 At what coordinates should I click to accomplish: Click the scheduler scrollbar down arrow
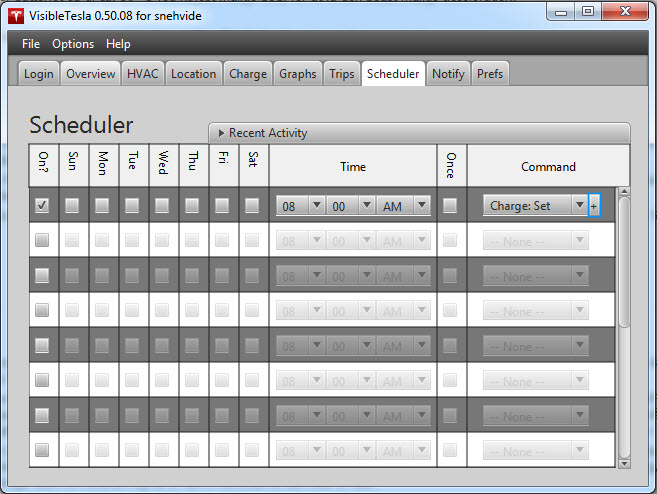point(624,463)
